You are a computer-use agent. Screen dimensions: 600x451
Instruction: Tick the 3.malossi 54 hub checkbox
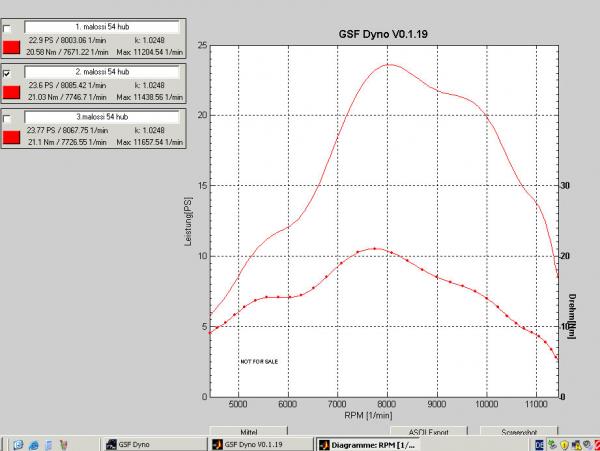pos(7,119)
